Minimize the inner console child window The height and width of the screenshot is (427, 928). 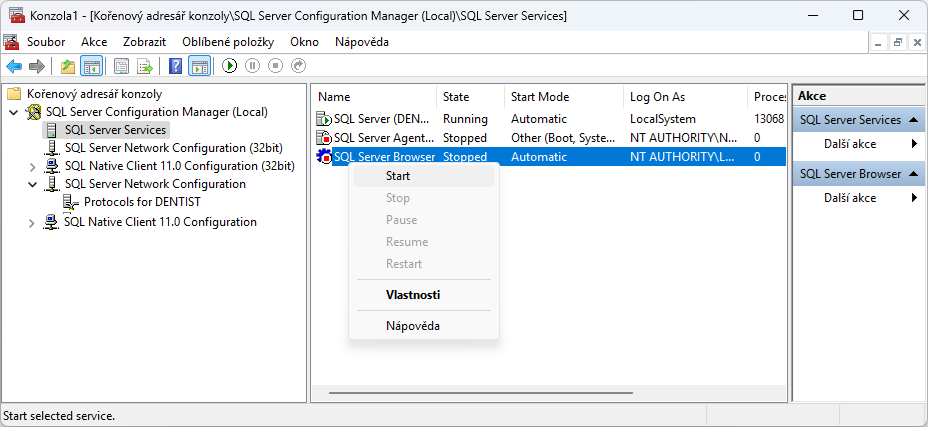pos(878,43)
